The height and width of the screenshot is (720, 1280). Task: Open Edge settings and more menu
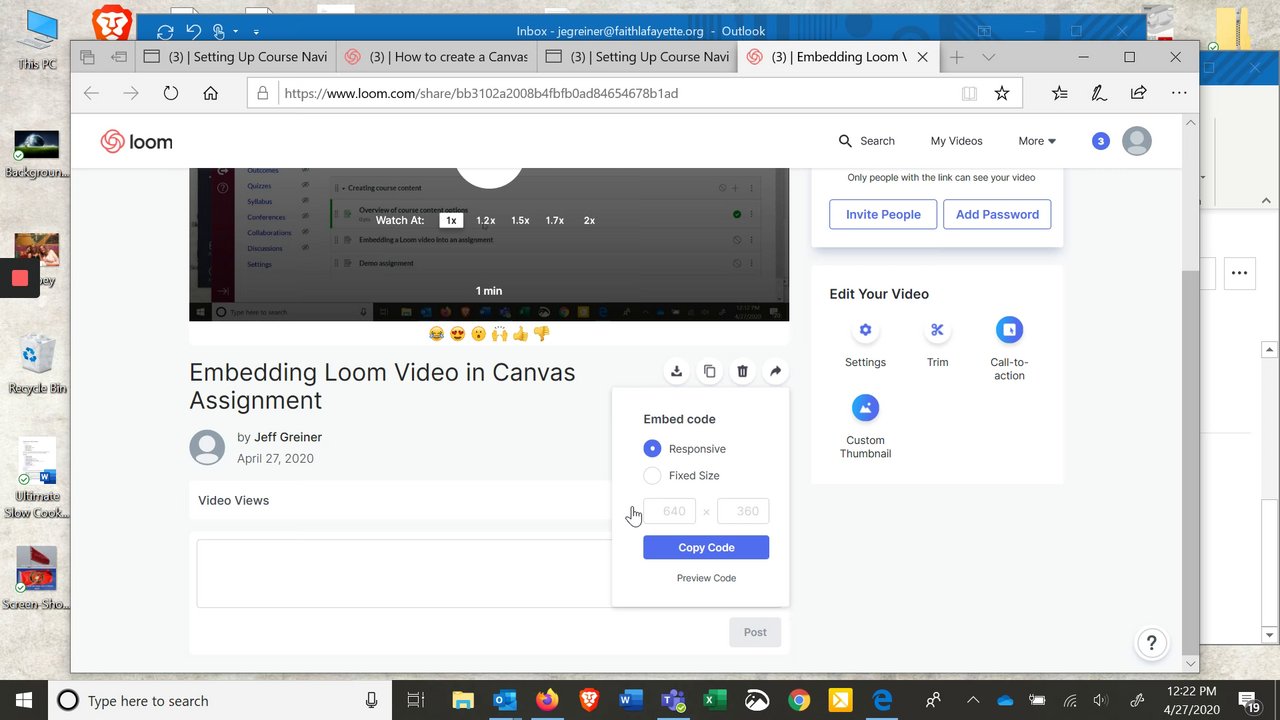click(1179, 93)
